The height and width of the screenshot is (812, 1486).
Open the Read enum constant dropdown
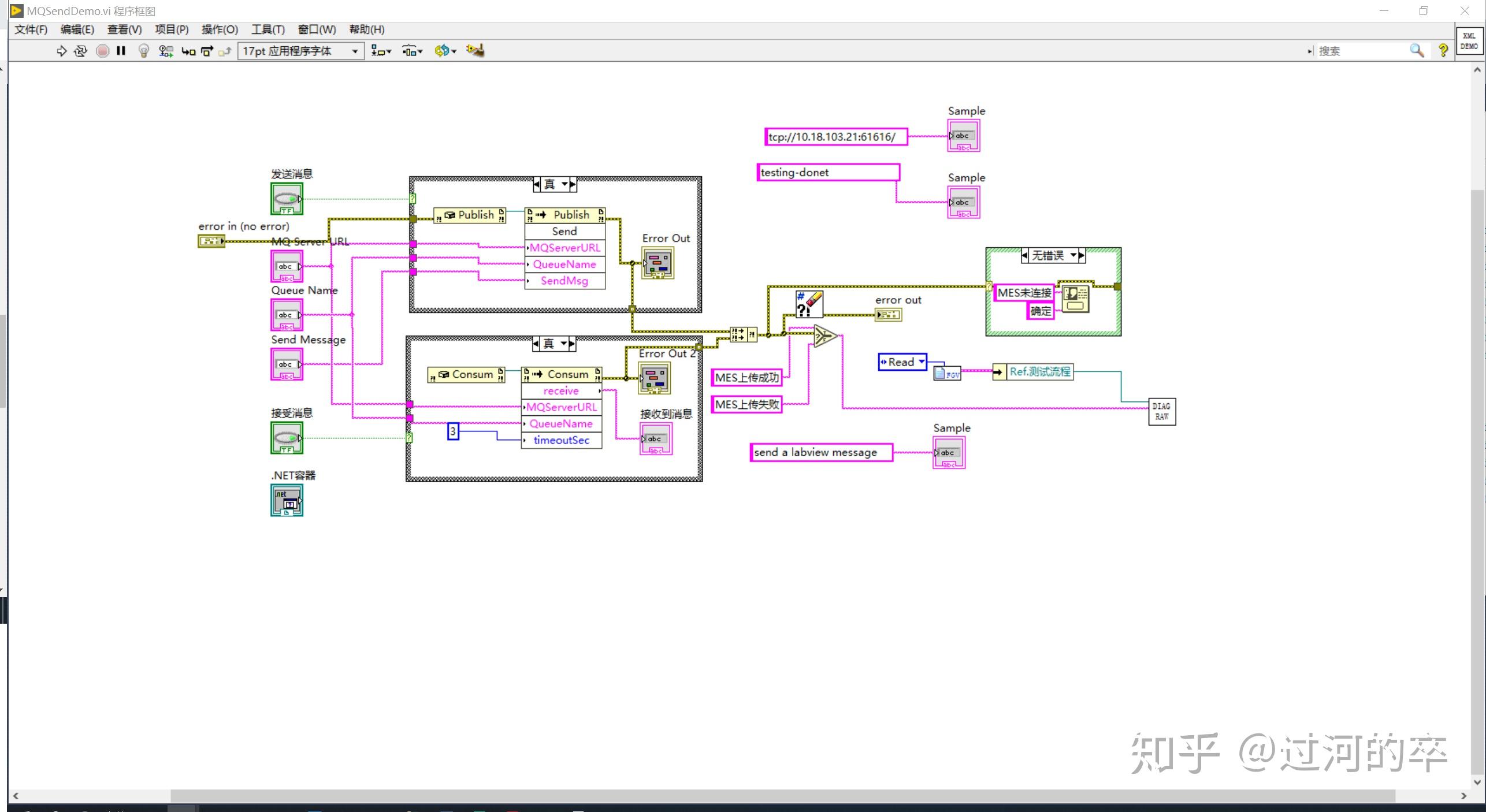(921, 362)
